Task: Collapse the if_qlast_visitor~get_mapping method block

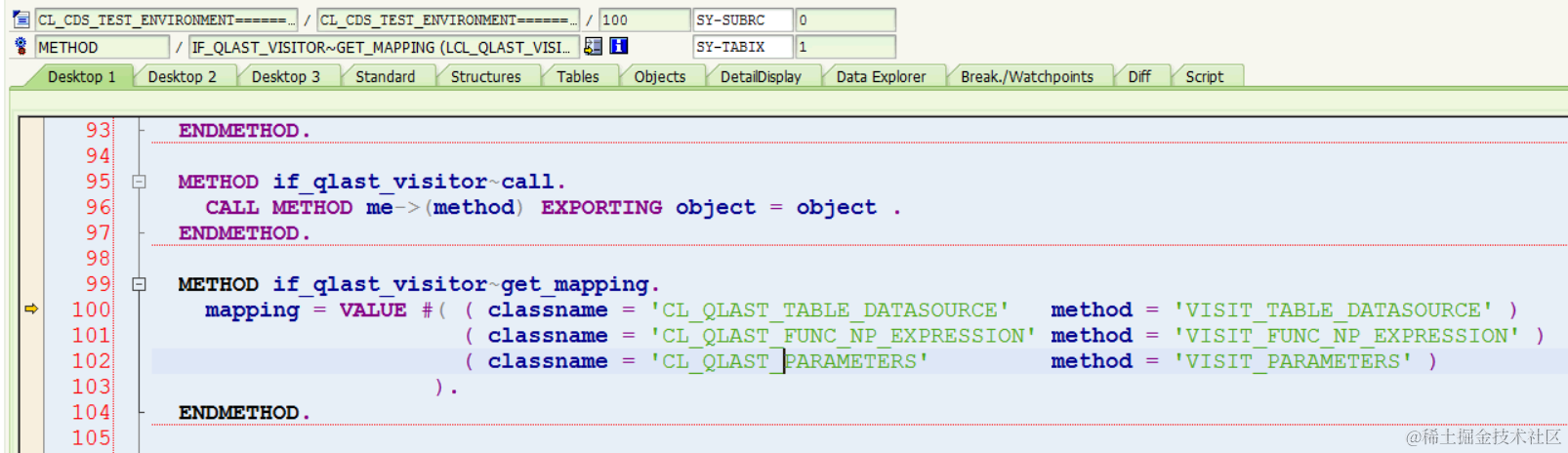Action: (139, 284)
